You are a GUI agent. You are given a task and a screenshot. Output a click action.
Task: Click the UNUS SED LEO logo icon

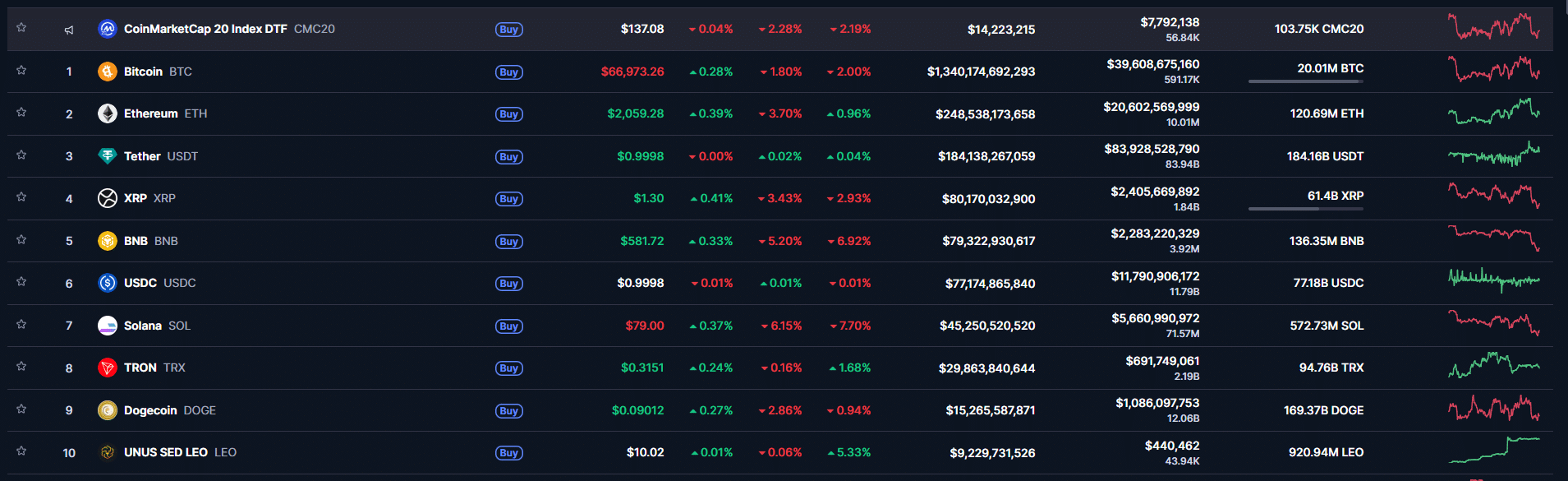[x=107, y=452]
